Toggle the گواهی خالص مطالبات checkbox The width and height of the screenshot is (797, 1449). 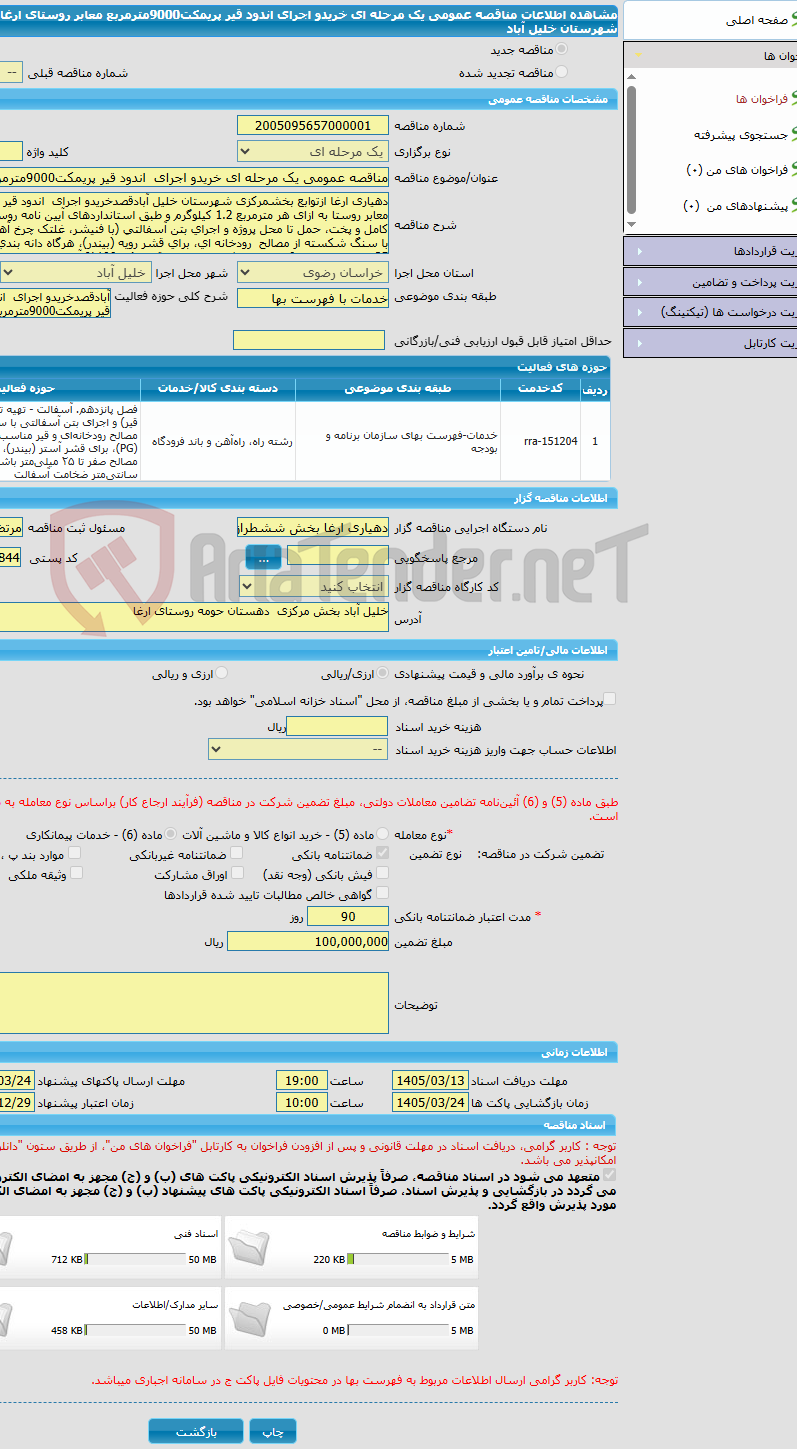(382, 894)
